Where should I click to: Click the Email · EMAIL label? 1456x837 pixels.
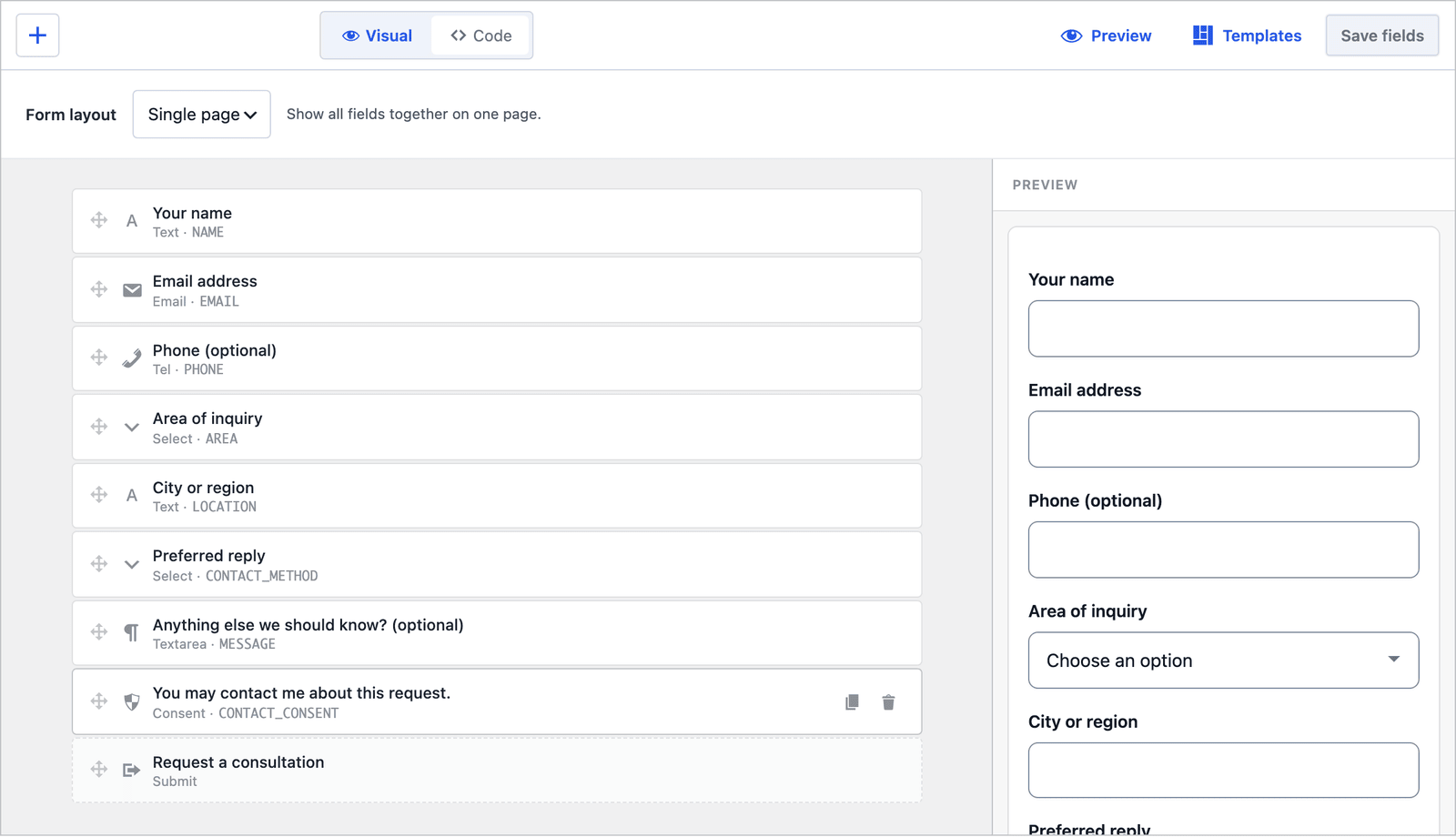(196, 302)
